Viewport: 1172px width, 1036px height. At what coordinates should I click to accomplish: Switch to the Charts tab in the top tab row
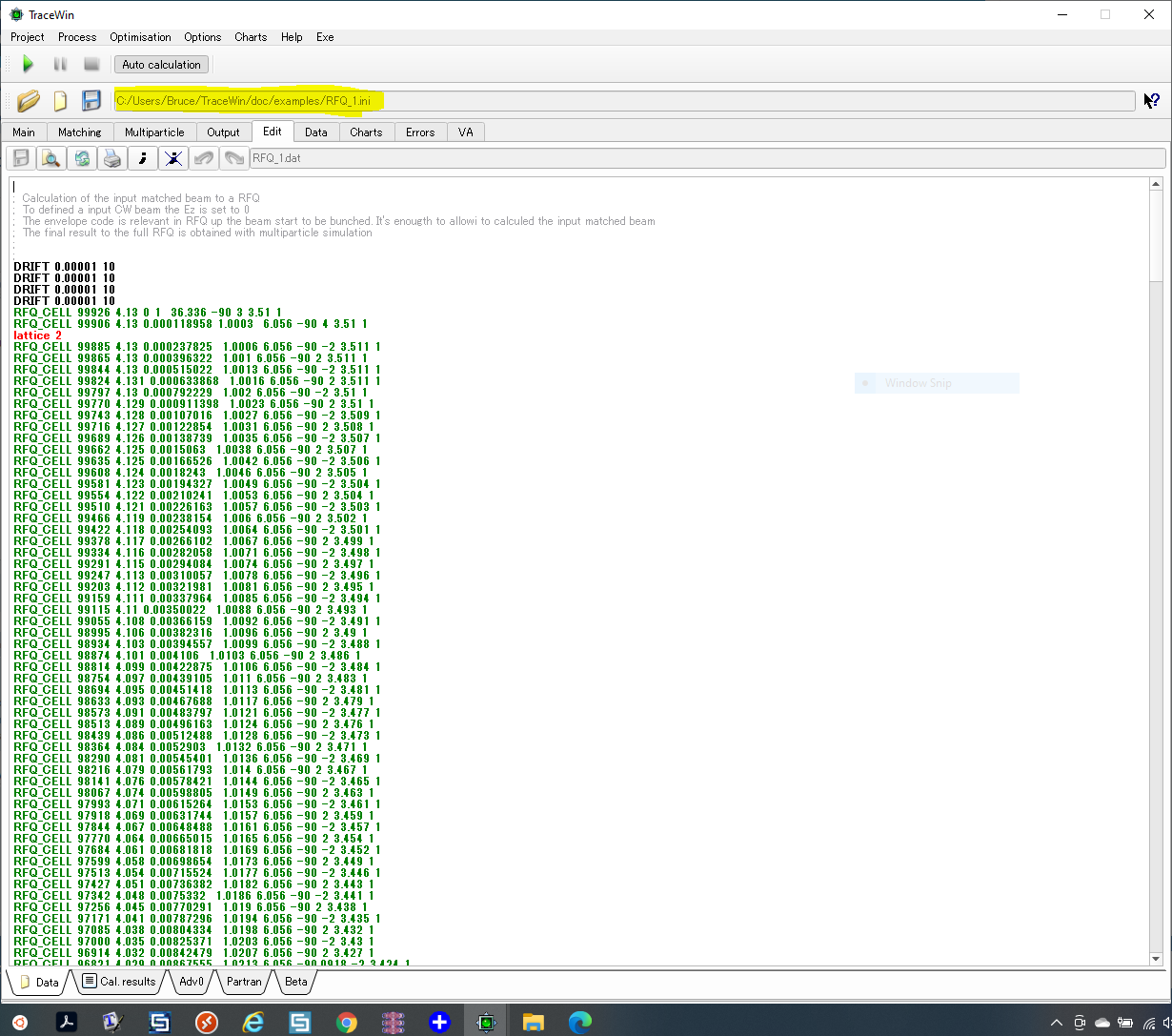coord(366,132)
